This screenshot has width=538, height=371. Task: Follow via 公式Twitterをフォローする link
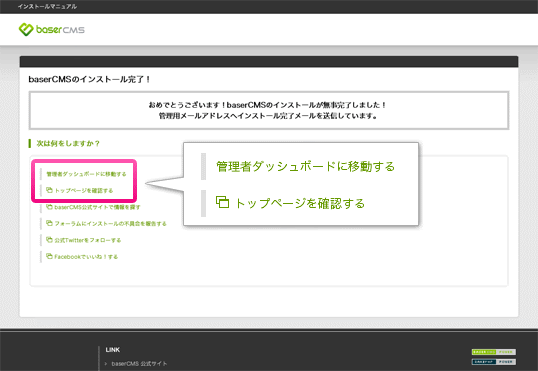83,240
